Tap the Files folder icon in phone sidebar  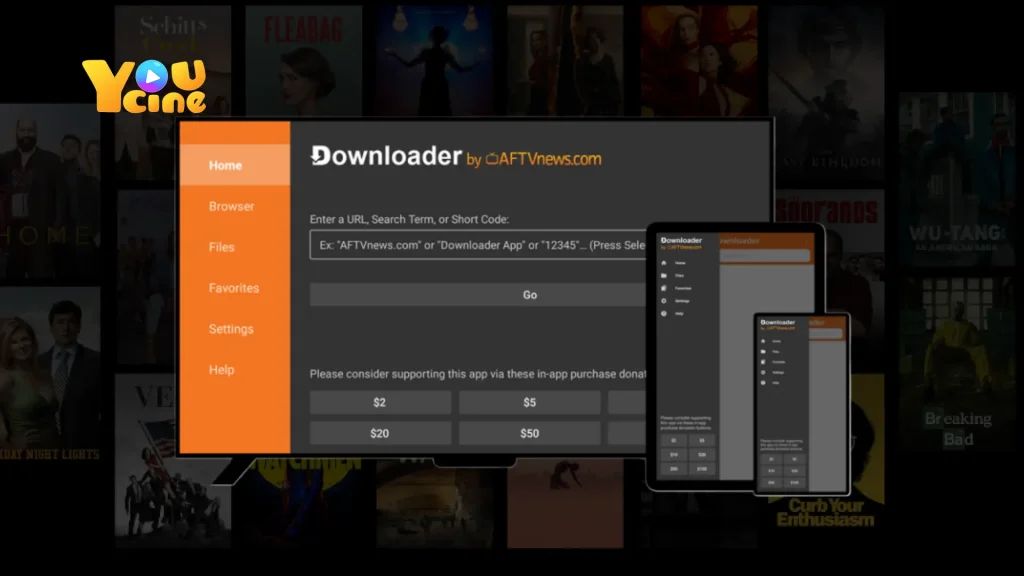pyautogui.click(x=763, y=351)
